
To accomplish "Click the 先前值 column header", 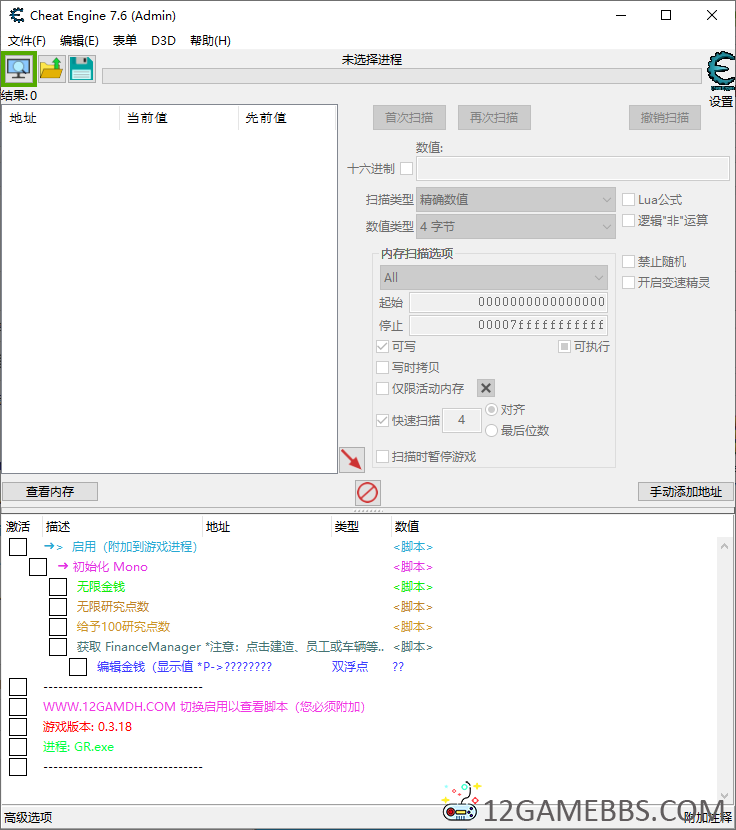I will (288, 118).
